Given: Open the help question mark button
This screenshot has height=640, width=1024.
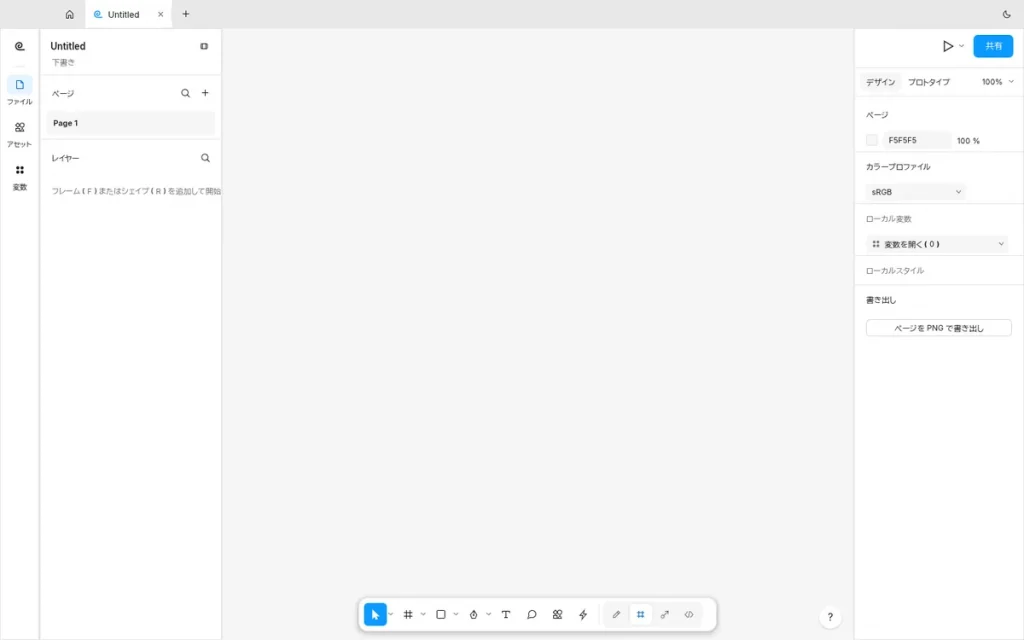Looking at the screenshot, I should (830, 617).
